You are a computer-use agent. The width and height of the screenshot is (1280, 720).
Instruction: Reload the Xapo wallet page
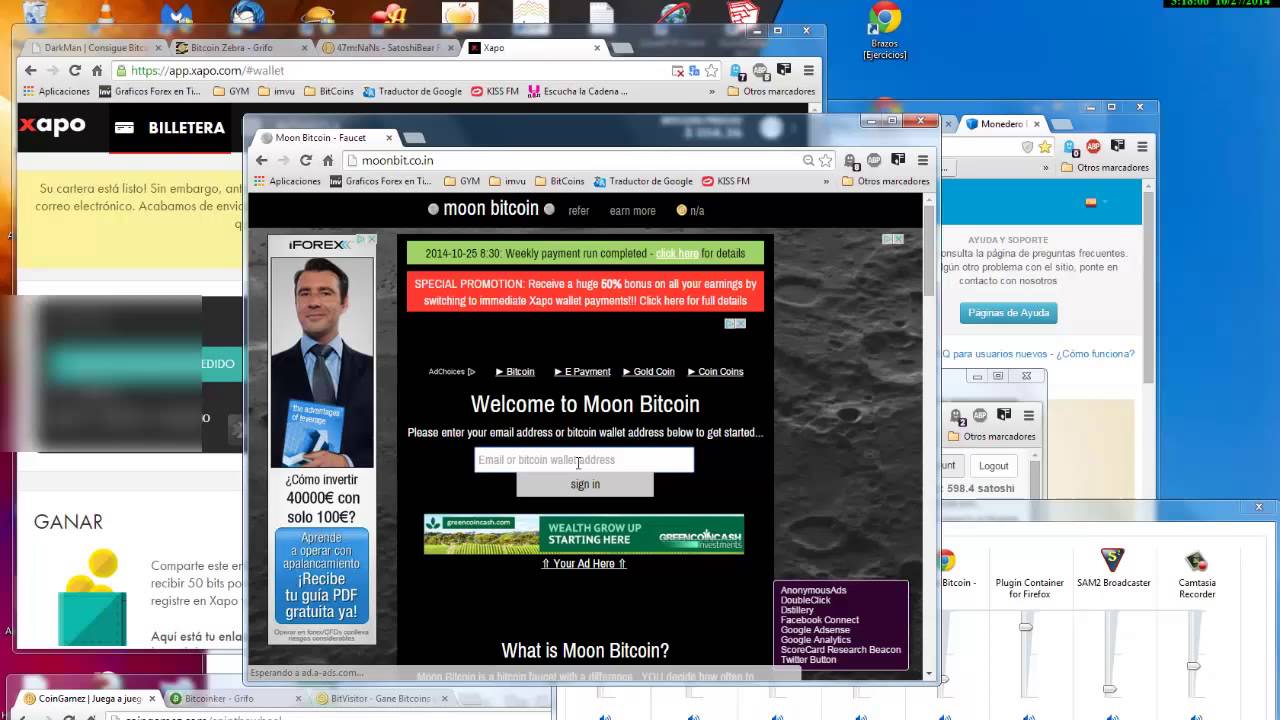coord(75,71)
